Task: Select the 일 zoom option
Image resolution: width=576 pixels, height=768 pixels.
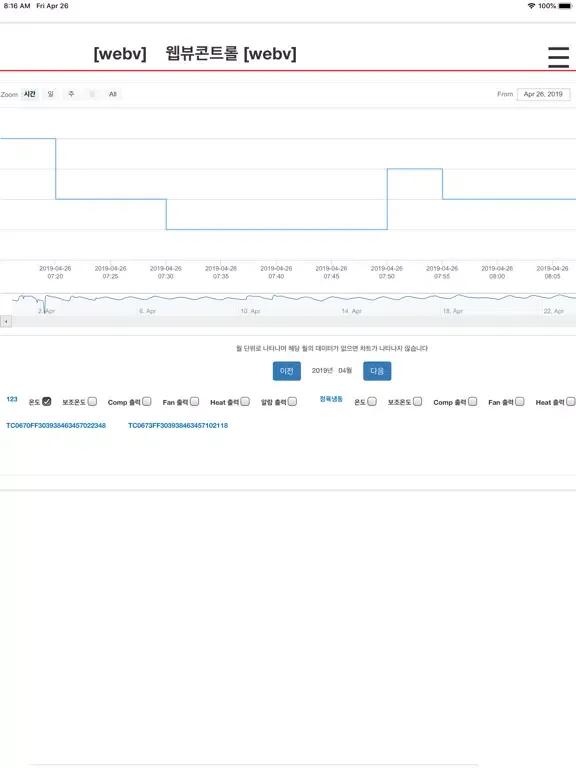Action: point(50,94)
